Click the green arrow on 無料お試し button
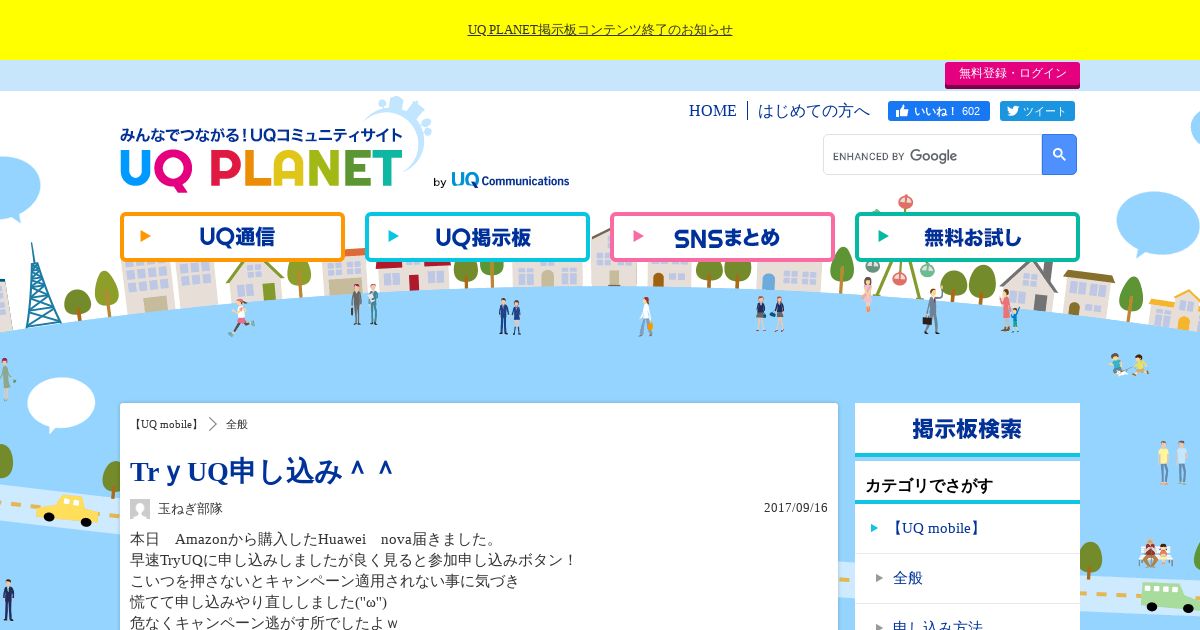Image resolution: width=1200 pixels, height=630 pixels. [883, 237]
